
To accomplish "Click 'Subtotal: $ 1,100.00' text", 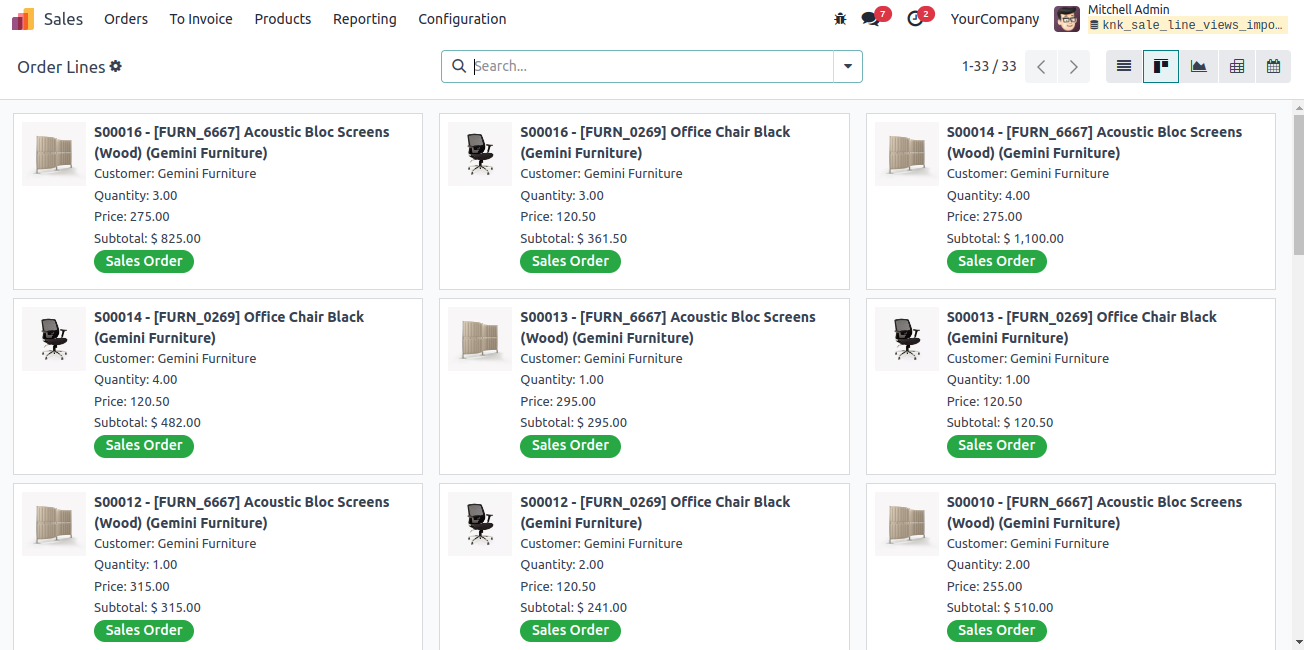I will (1005, 239).
